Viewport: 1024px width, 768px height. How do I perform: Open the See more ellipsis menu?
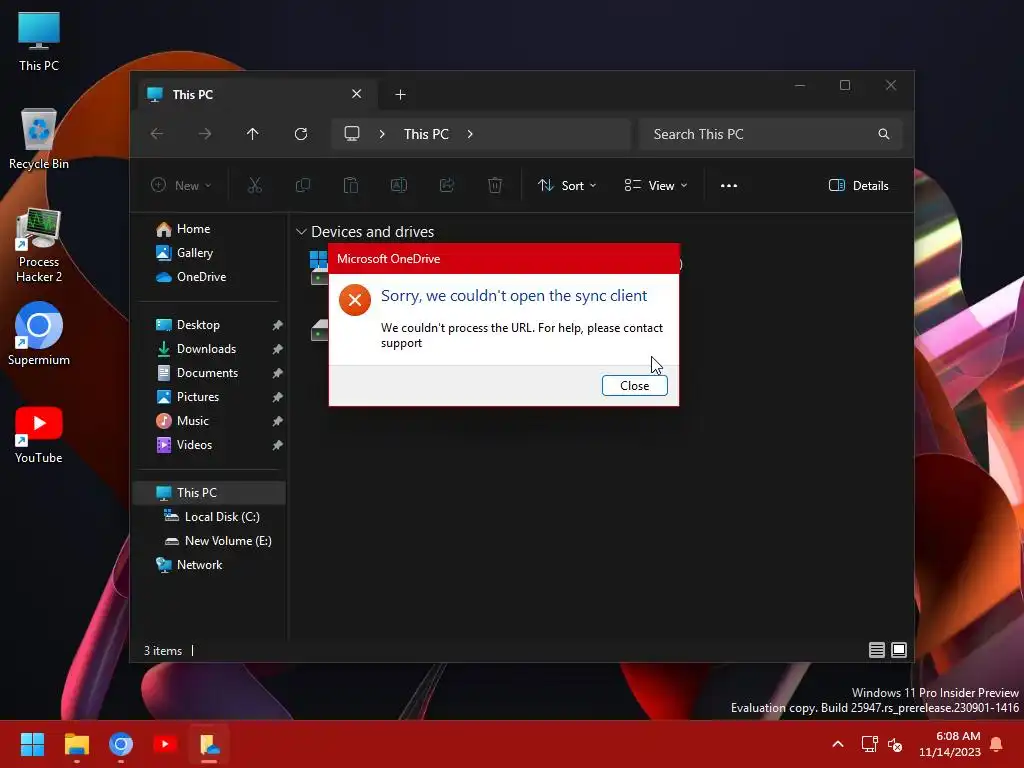click(x=729, y=185)
